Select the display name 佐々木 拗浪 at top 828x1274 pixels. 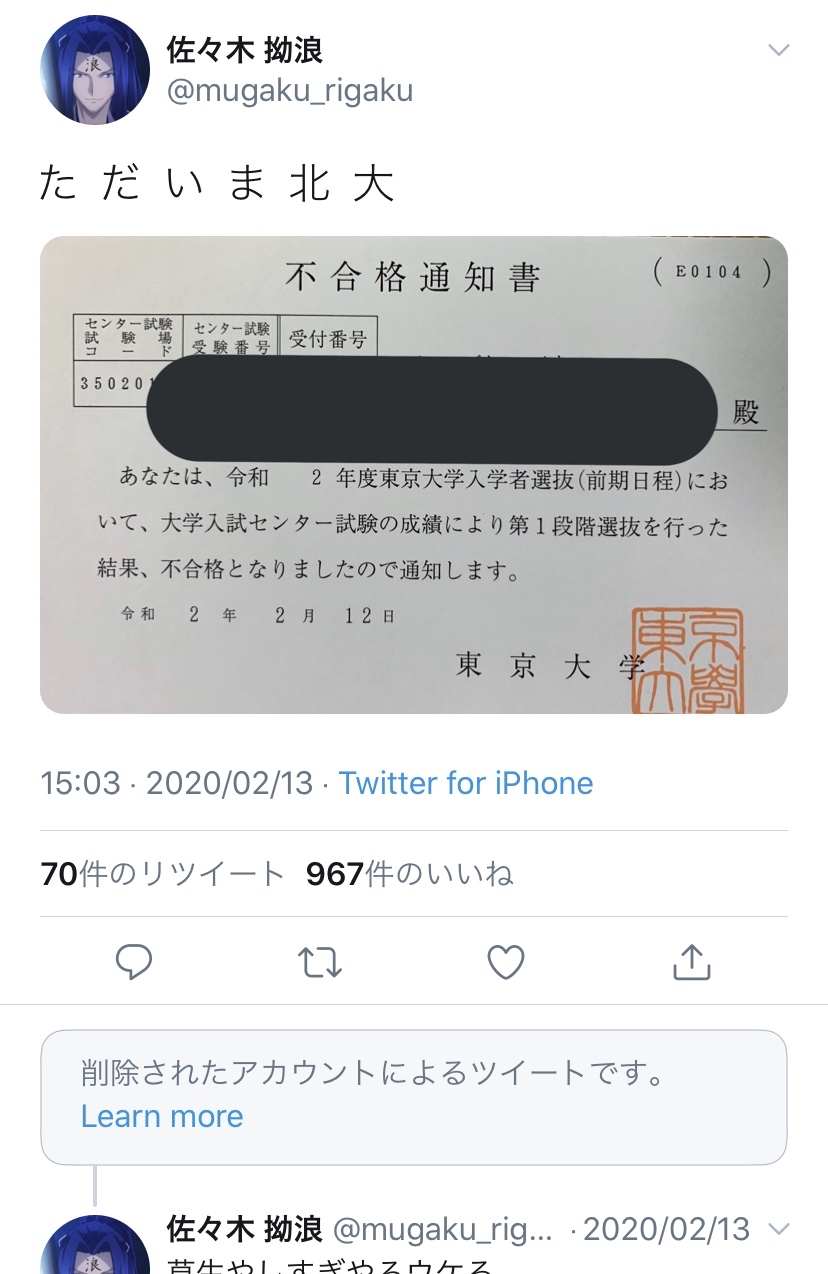[x=244, y=49]
